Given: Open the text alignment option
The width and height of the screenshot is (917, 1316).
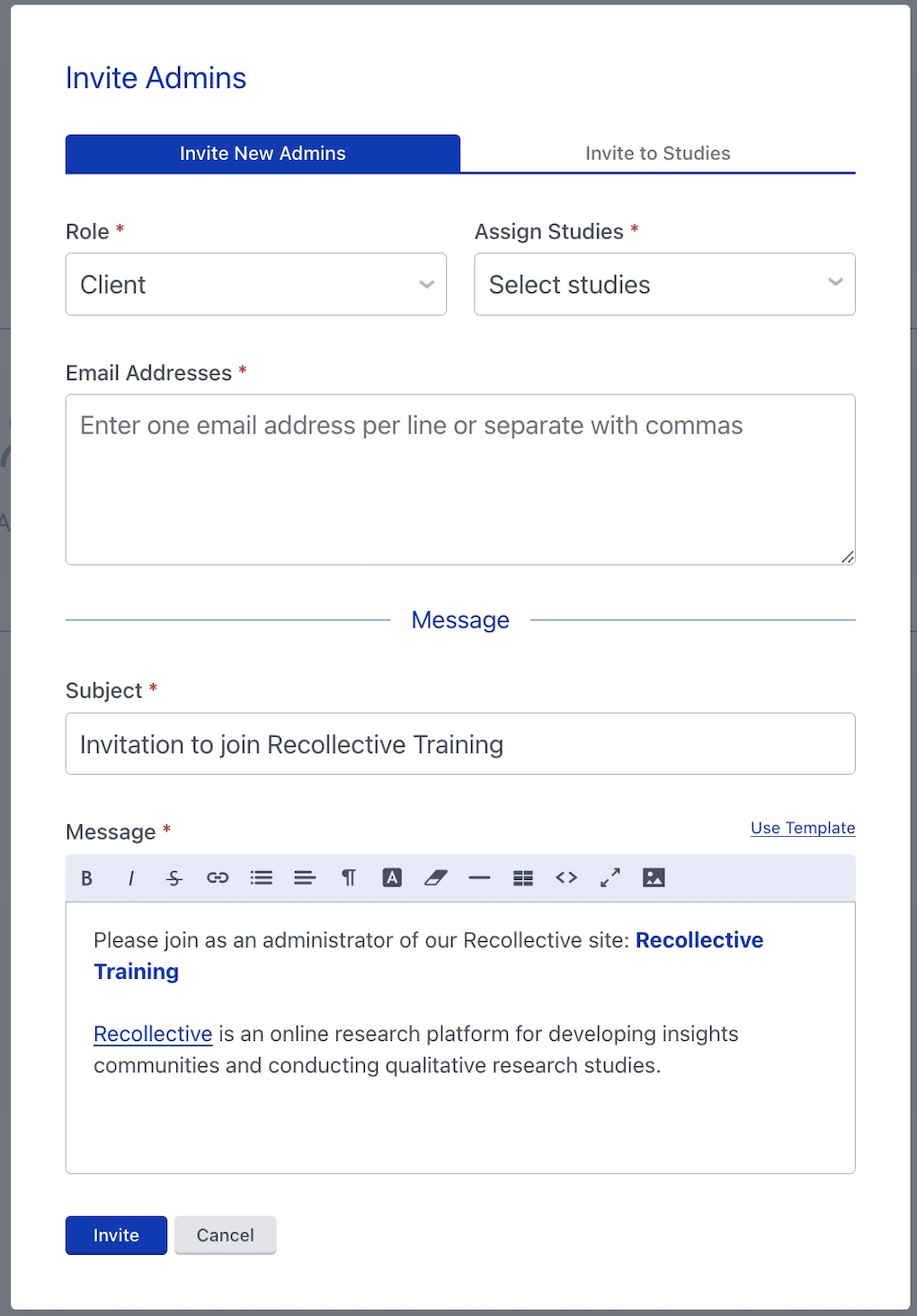Looking at the screenshot, I should coord(305,878).
